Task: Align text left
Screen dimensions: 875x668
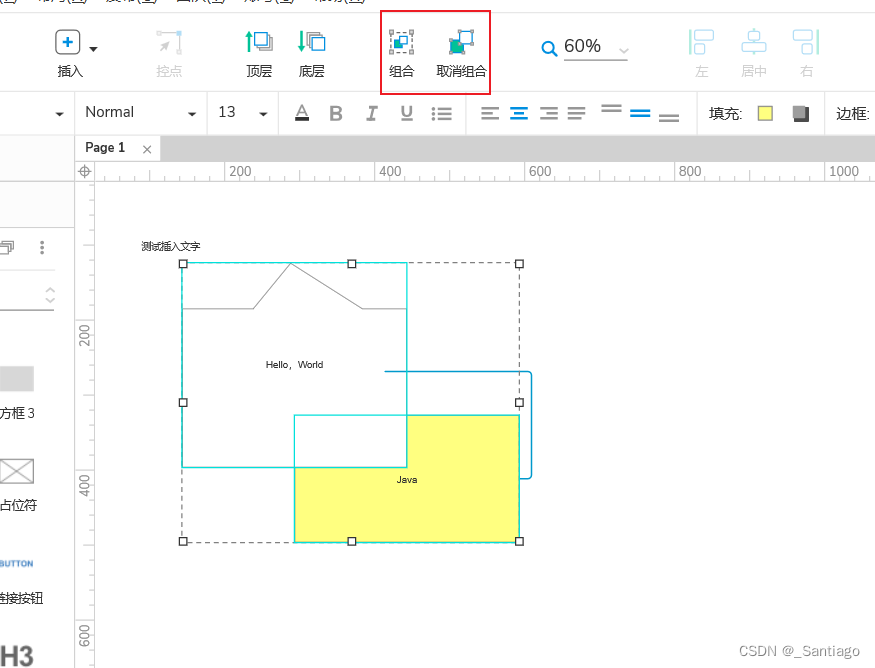Action: 490,114
